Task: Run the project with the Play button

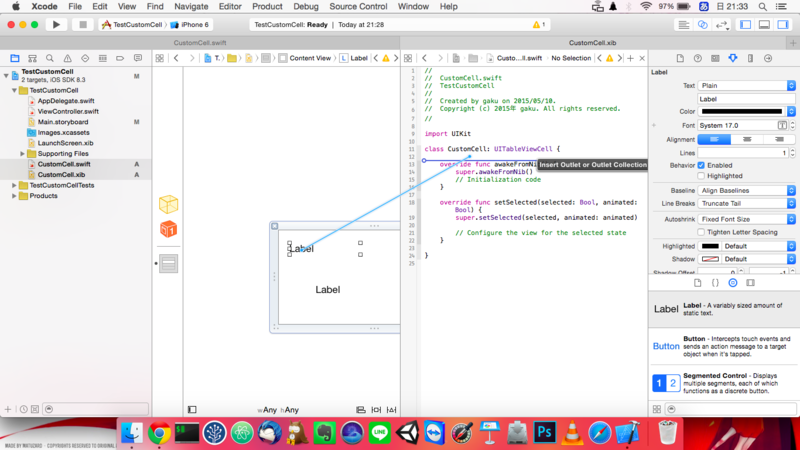Action: 56,24
